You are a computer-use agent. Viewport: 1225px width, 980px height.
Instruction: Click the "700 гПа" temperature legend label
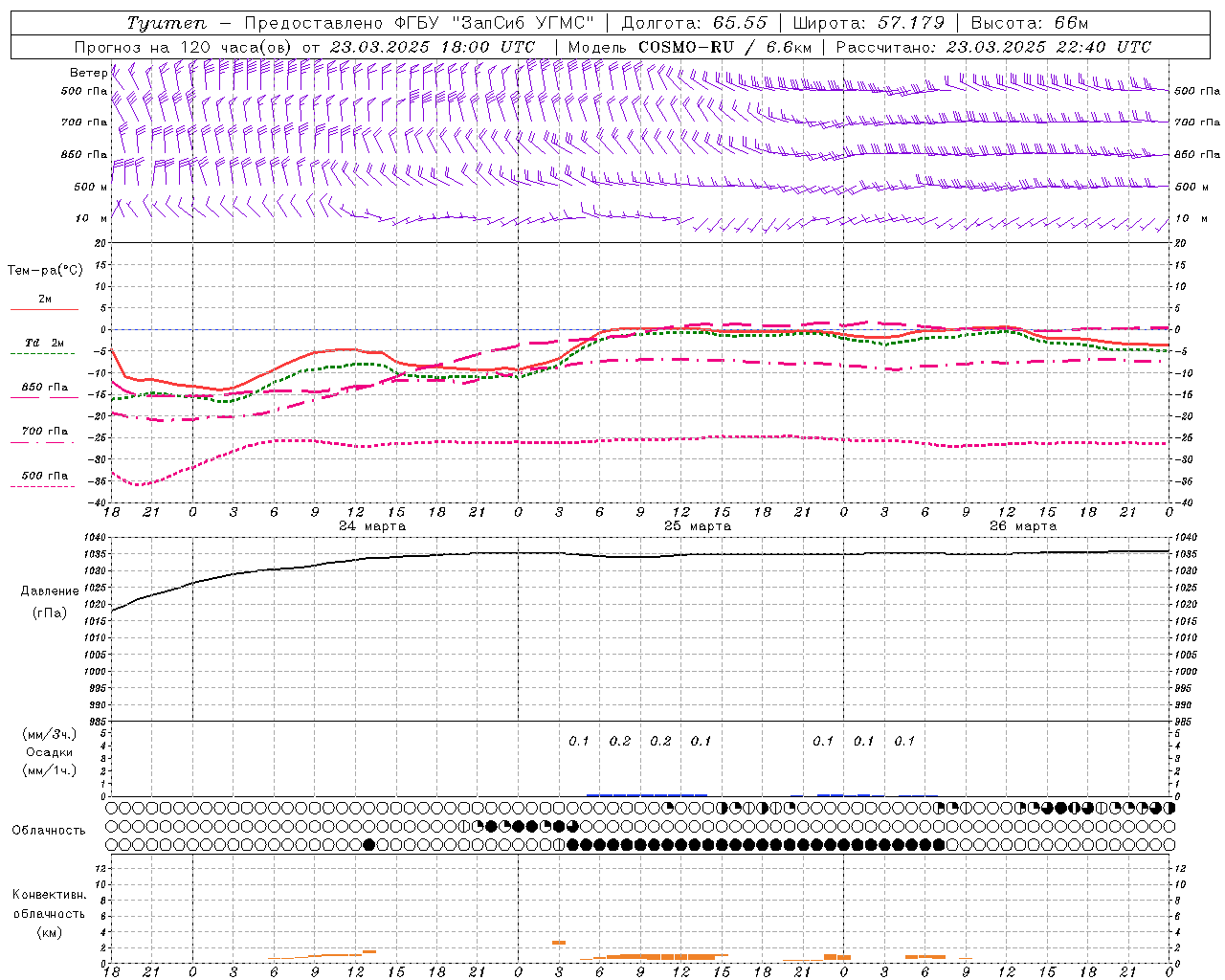(x=45, y=432)
